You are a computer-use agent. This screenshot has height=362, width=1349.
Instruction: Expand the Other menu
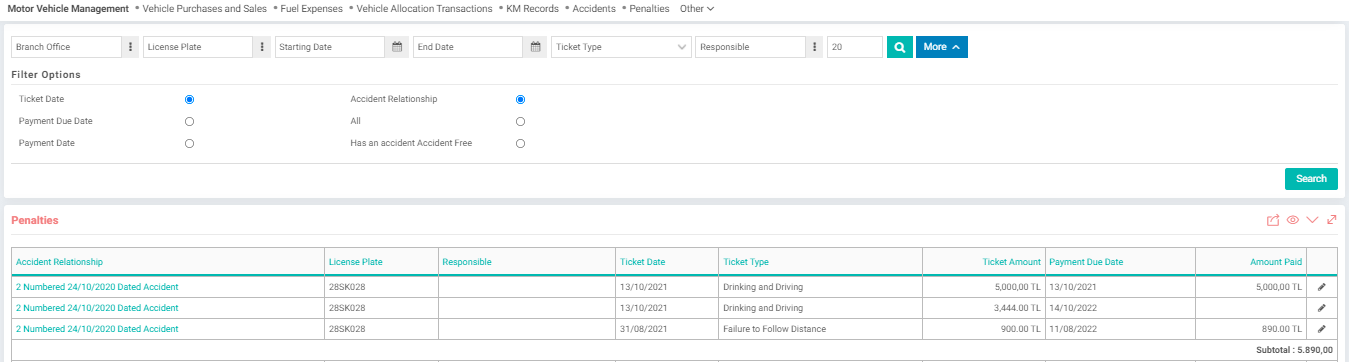pyautogui.click(x=697, y=8)
